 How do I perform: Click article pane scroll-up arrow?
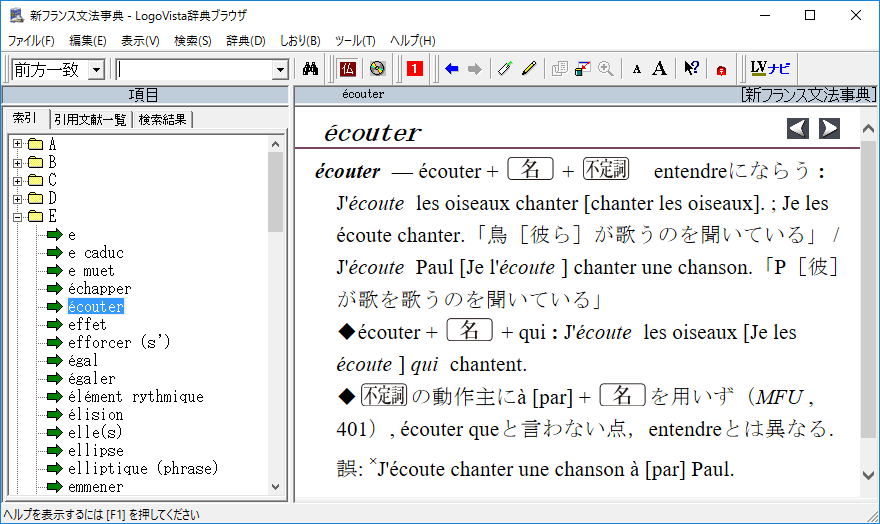[868, 129]
